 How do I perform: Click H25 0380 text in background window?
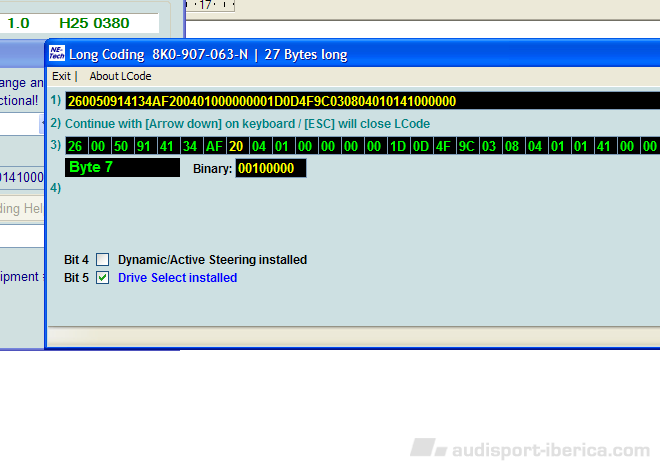94,23
